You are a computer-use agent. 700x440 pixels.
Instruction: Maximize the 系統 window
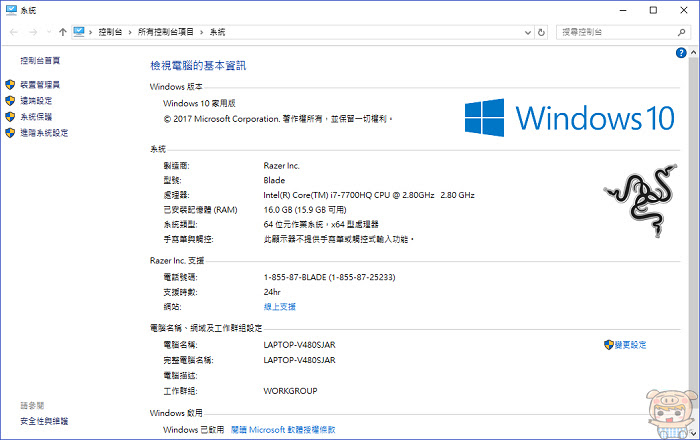653,10
